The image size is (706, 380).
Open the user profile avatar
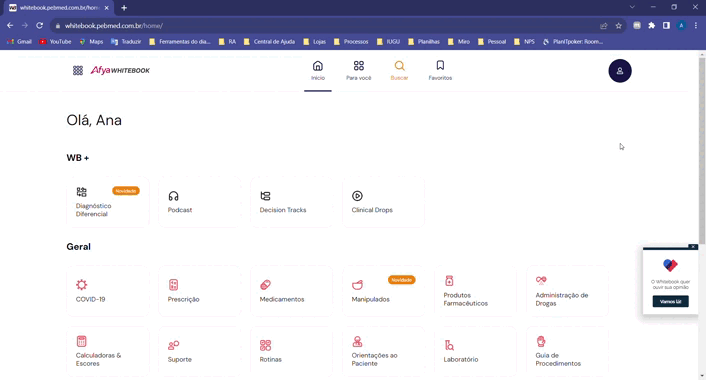coord(620,71)
